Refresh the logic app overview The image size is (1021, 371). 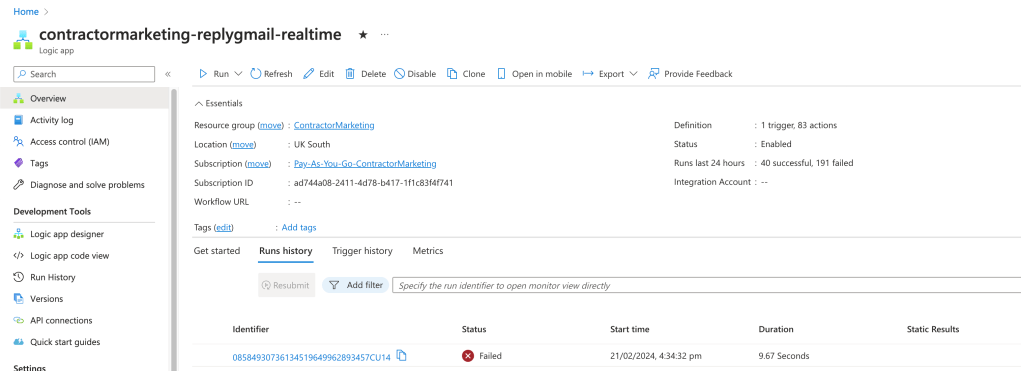click(x=272, y=74)
